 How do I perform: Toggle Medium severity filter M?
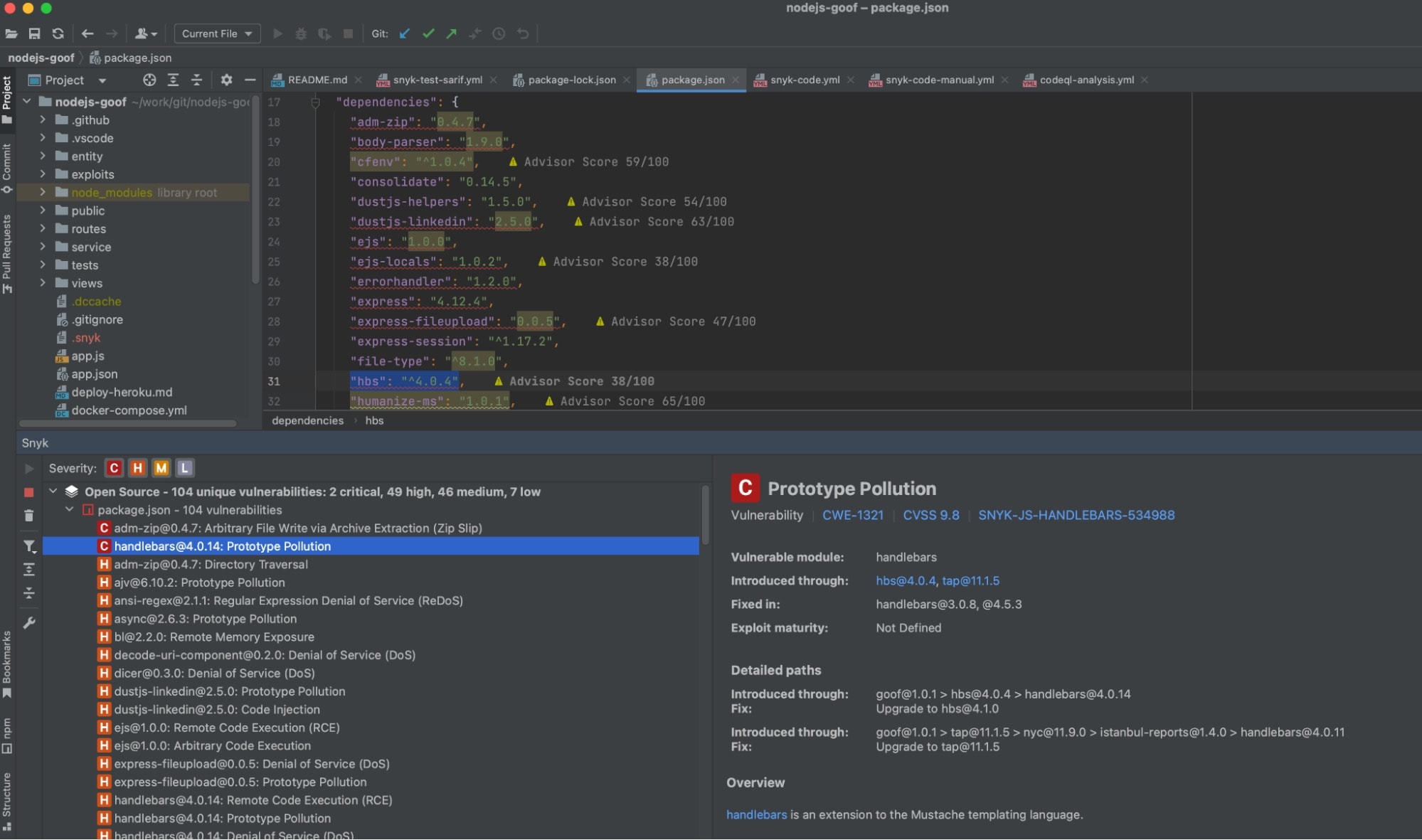tap(161, 468)
